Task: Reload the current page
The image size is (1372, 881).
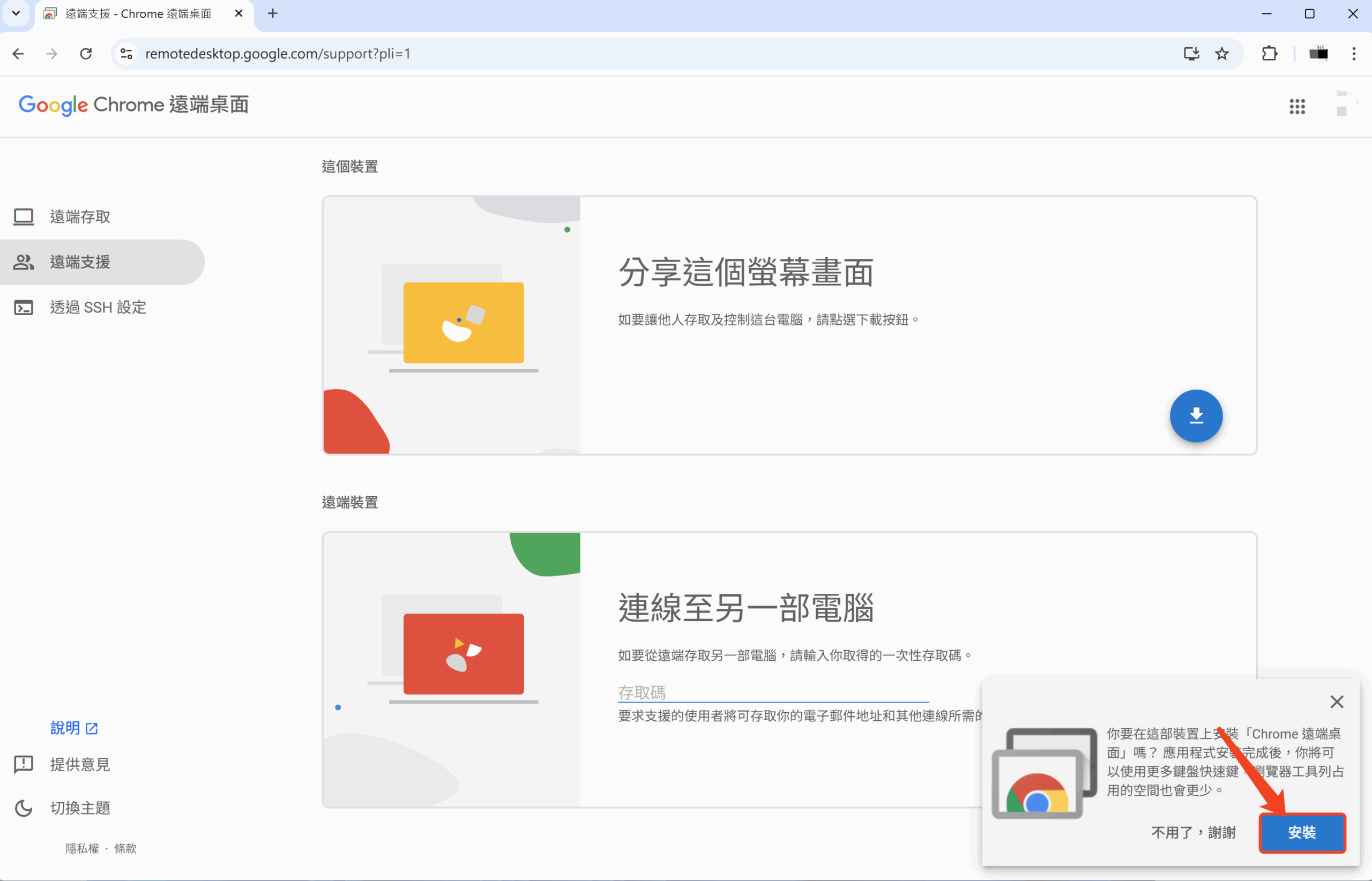Action: pos(86,54)
